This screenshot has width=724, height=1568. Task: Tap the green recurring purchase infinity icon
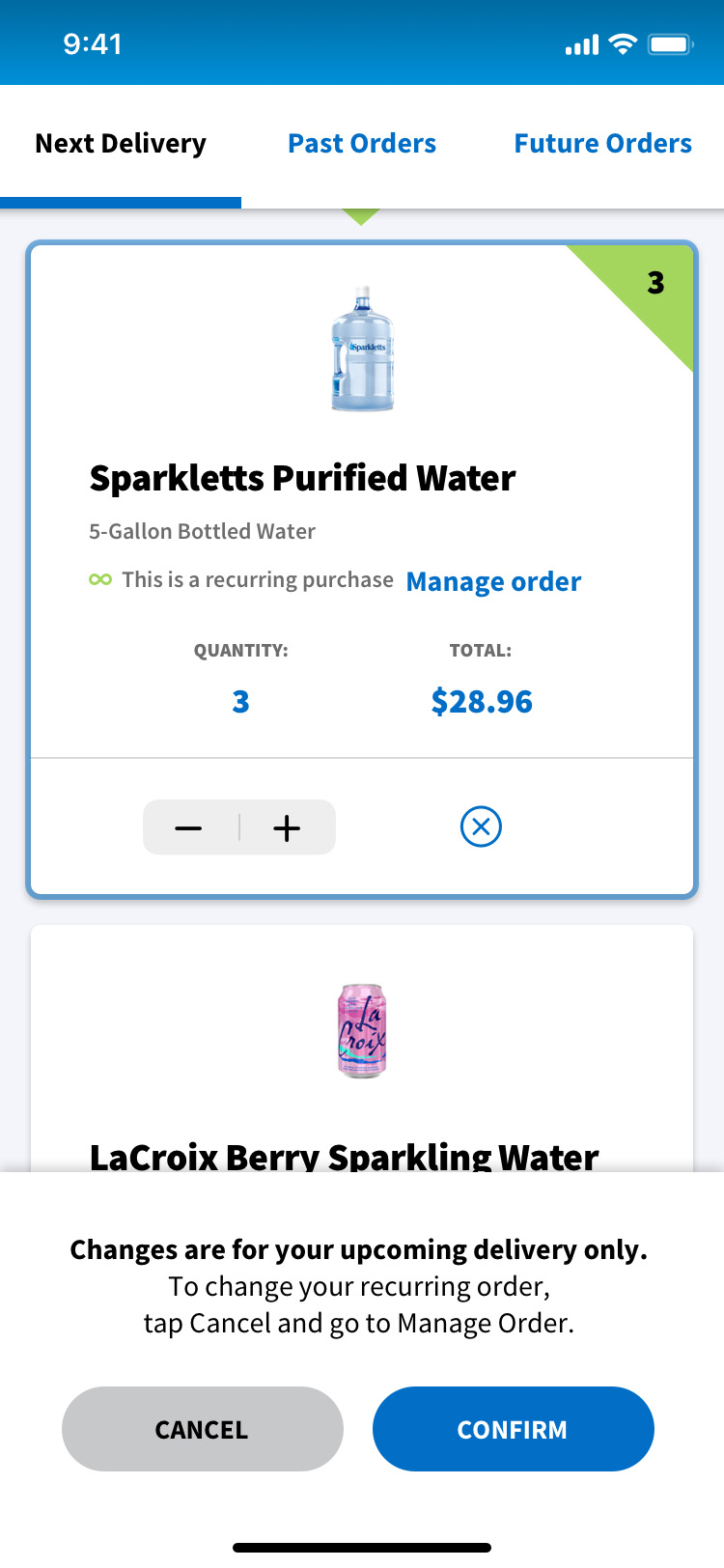coord(100,579)
